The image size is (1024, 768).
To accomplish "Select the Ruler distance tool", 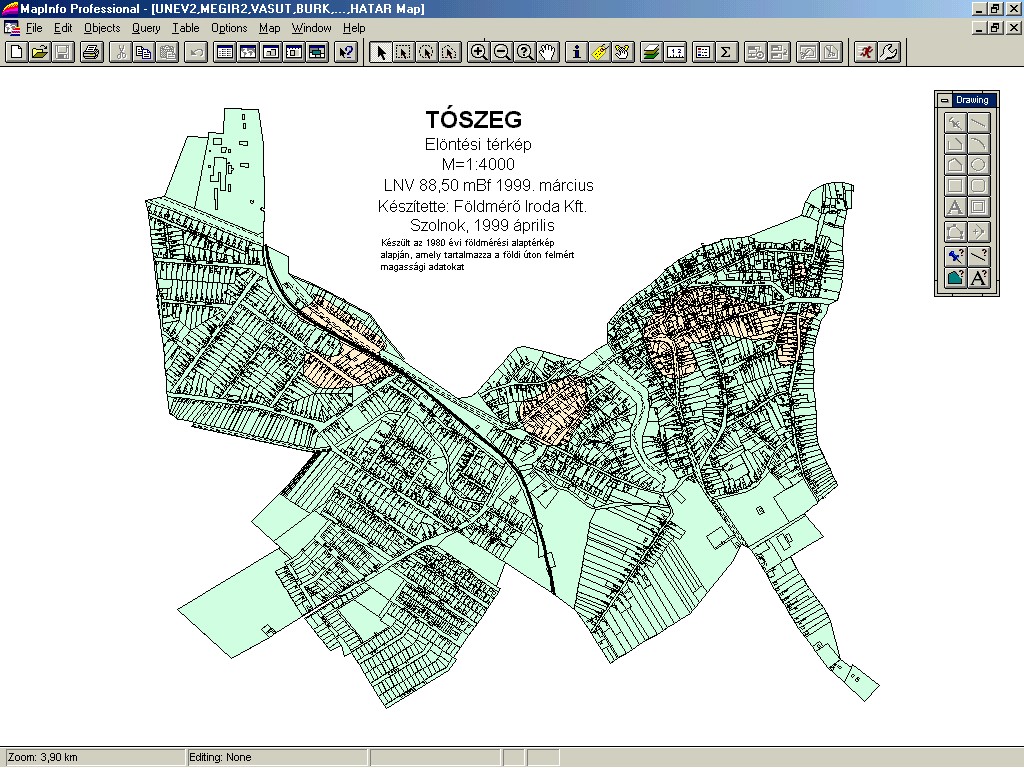I will [x=675, y=52].
